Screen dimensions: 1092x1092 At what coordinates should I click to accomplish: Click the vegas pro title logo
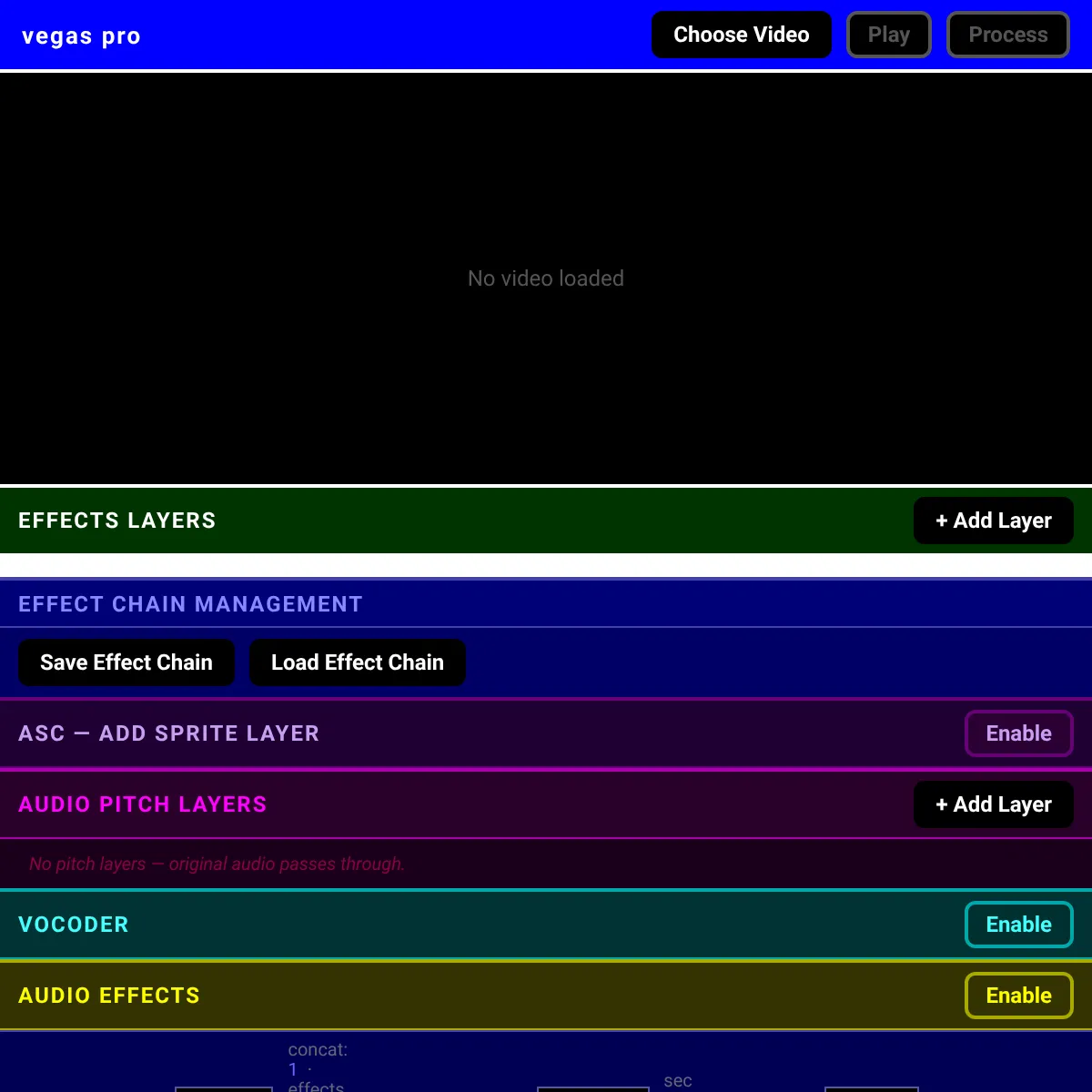pos(81,36)
